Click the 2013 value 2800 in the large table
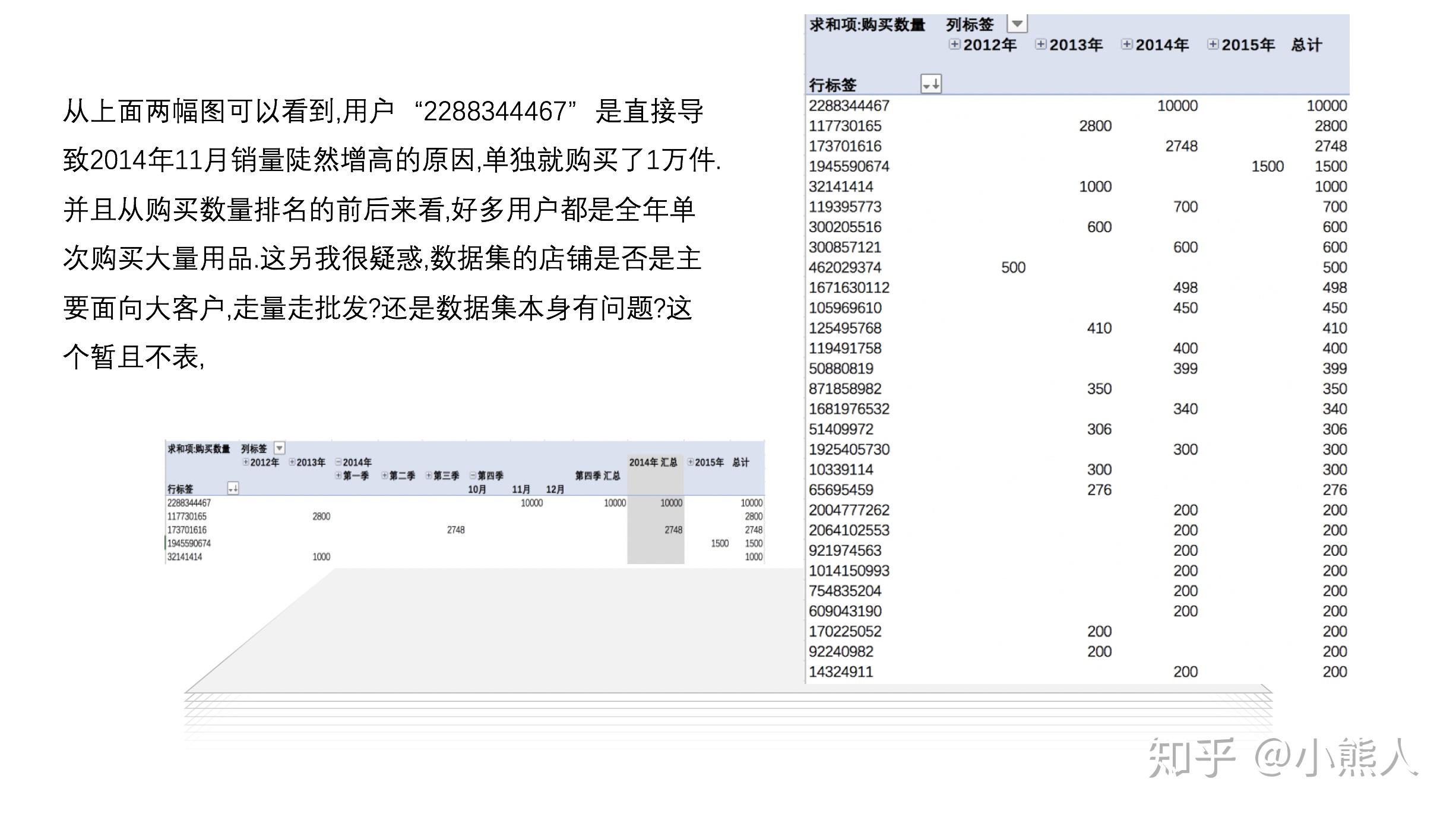 point(1096,126)
